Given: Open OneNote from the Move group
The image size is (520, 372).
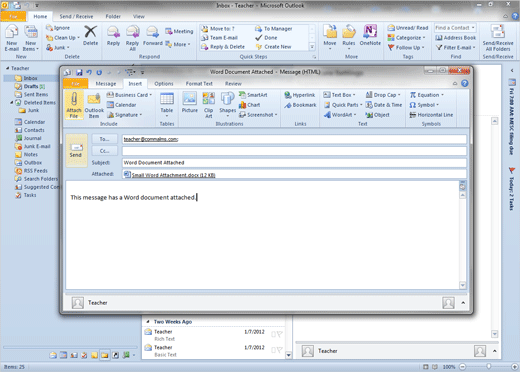Looking at the screenshot, I should pyautogui.click(x=370, y=35).
